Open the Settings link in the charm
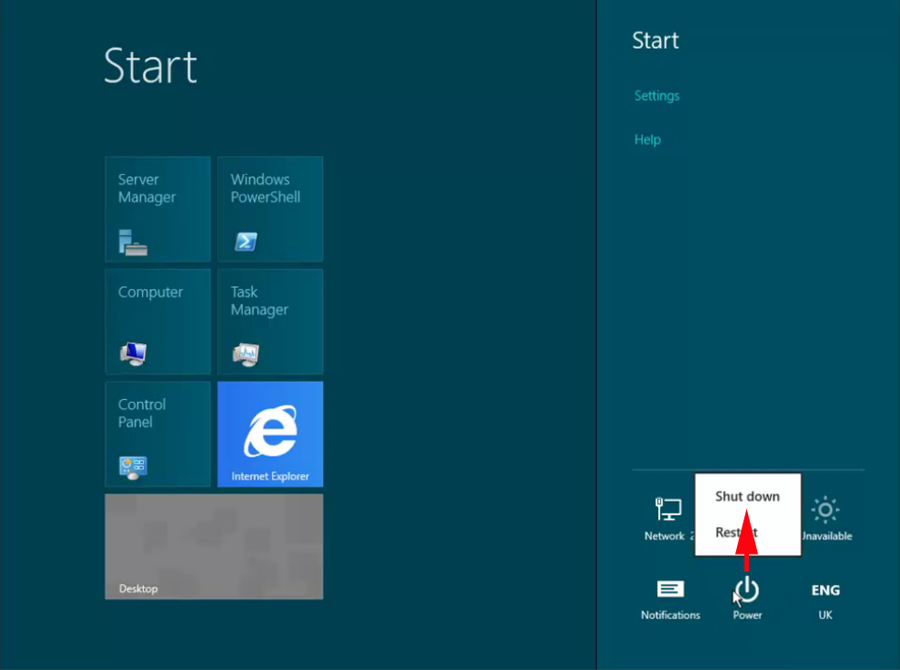Viewport: 900px width, 670px height. 657,96
